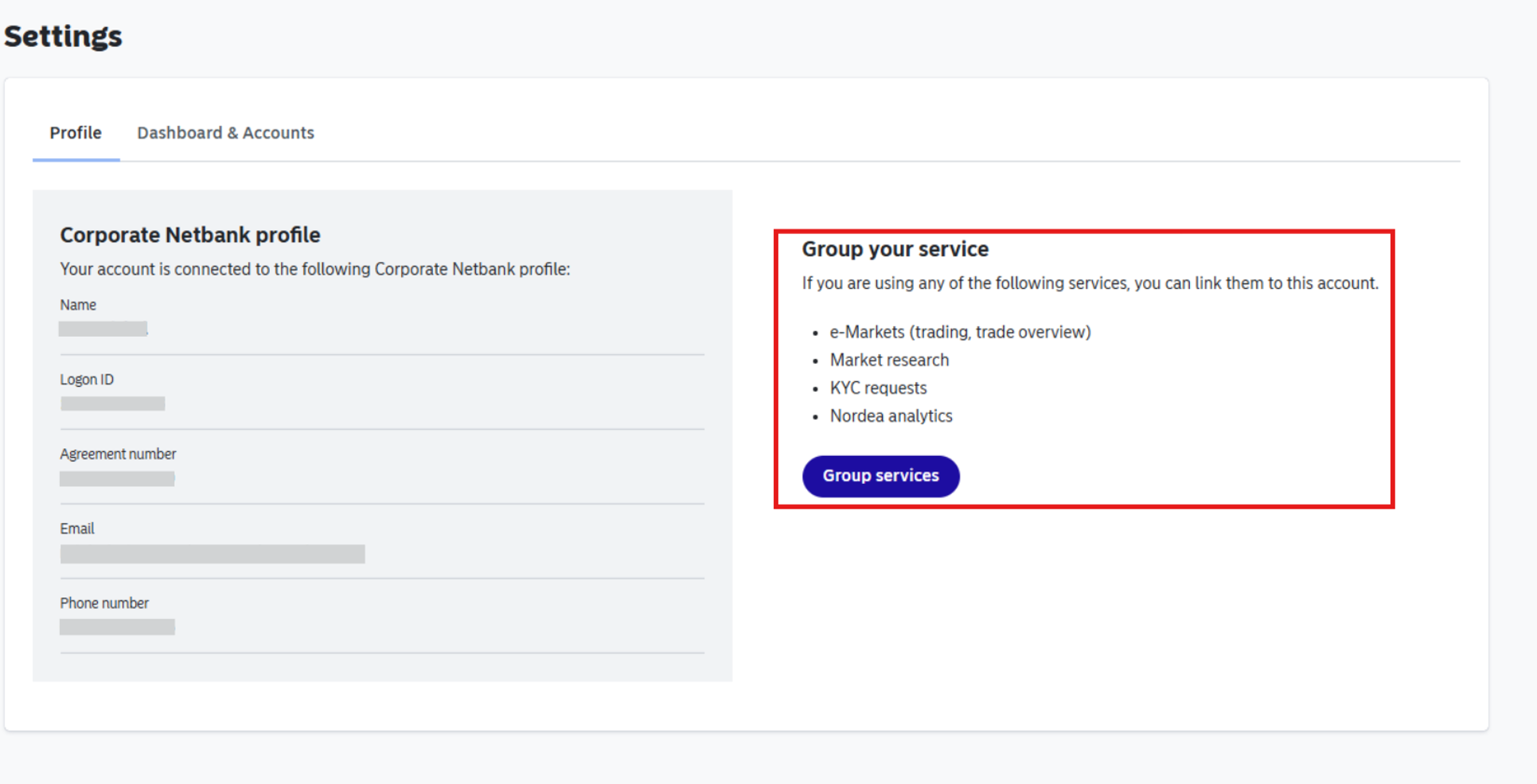Click the Logon ID label
The height and width of the screenshot is (784, 1537).
[87, 380]
